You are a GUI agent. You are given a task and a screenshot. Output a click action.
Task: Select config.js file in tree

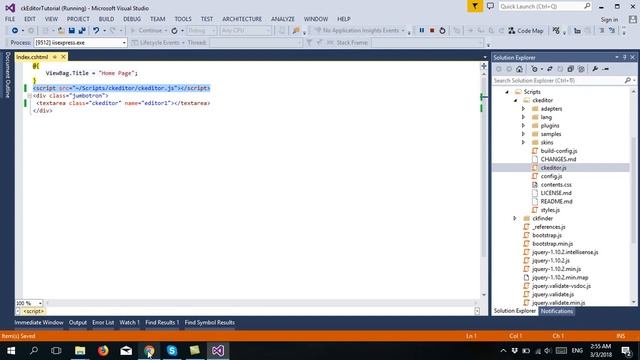click(x=551, y=176)
